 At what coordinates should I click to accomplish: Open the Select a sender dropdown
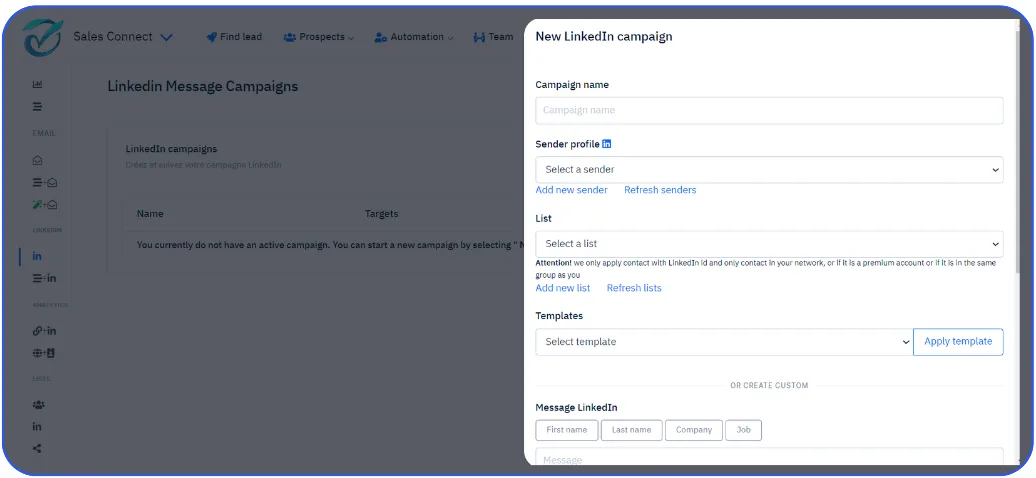pos(769,170)
